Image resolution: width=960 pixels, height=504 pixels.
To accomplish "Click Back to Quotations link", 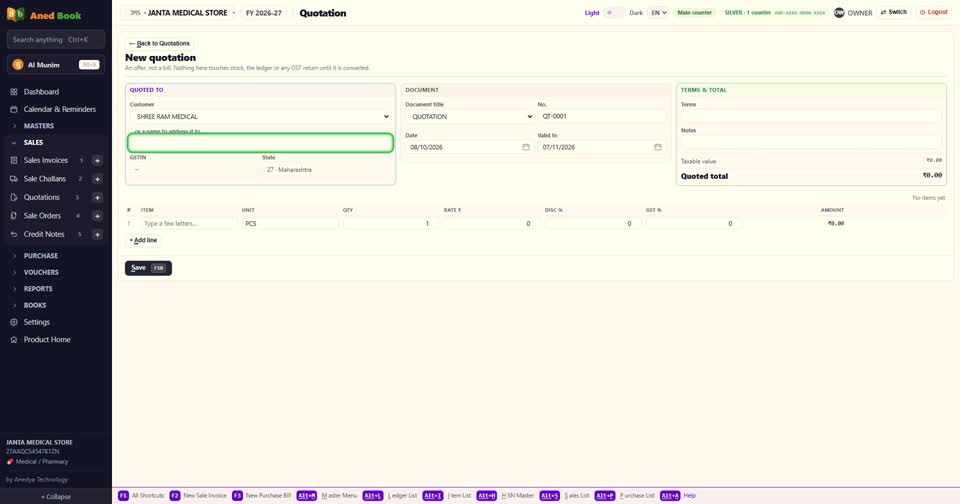I will [x=159, y=43].
